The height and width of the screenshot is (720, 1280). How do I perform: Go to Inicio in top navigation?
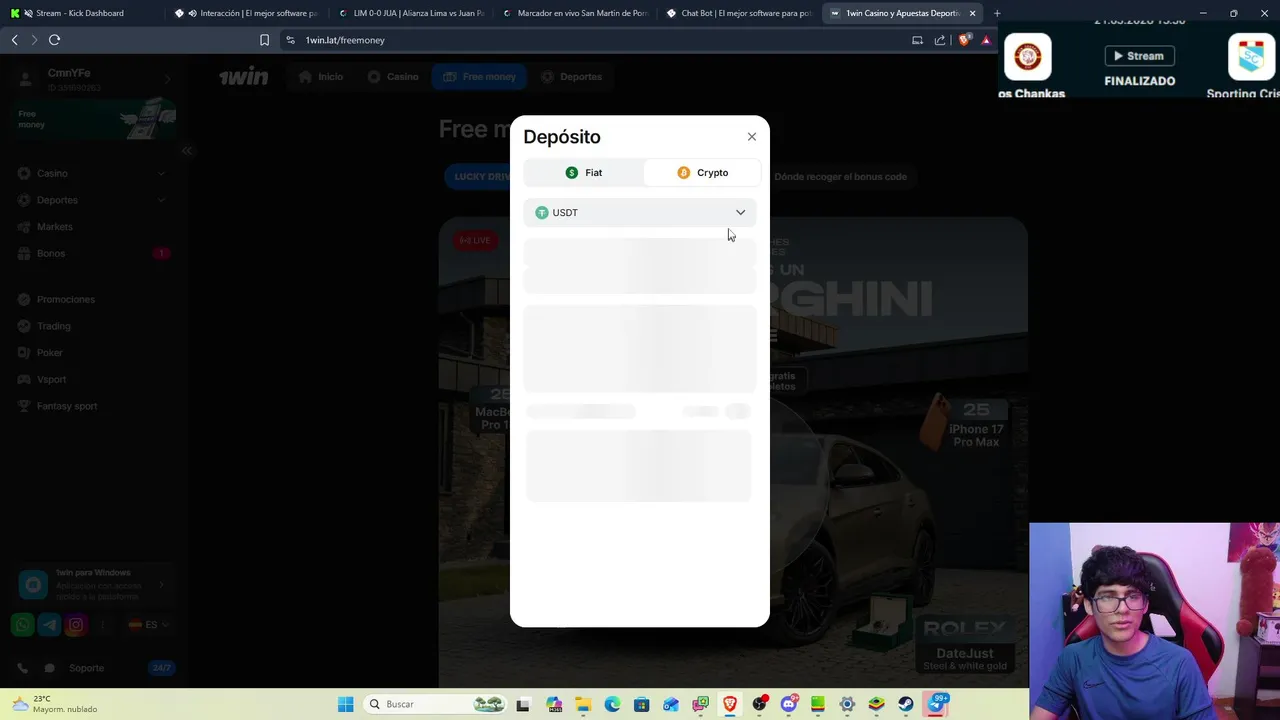(x=321, y=77)
